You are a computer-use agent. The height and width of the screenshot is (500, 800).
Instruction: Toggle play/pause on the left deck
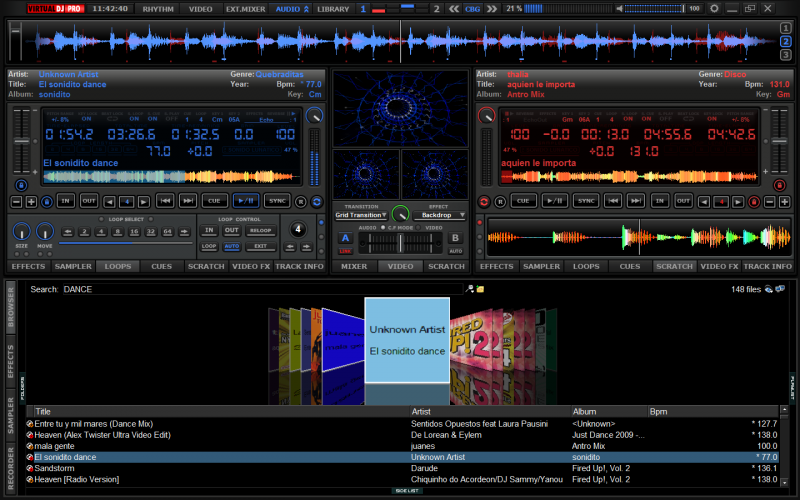coord(246,201)
